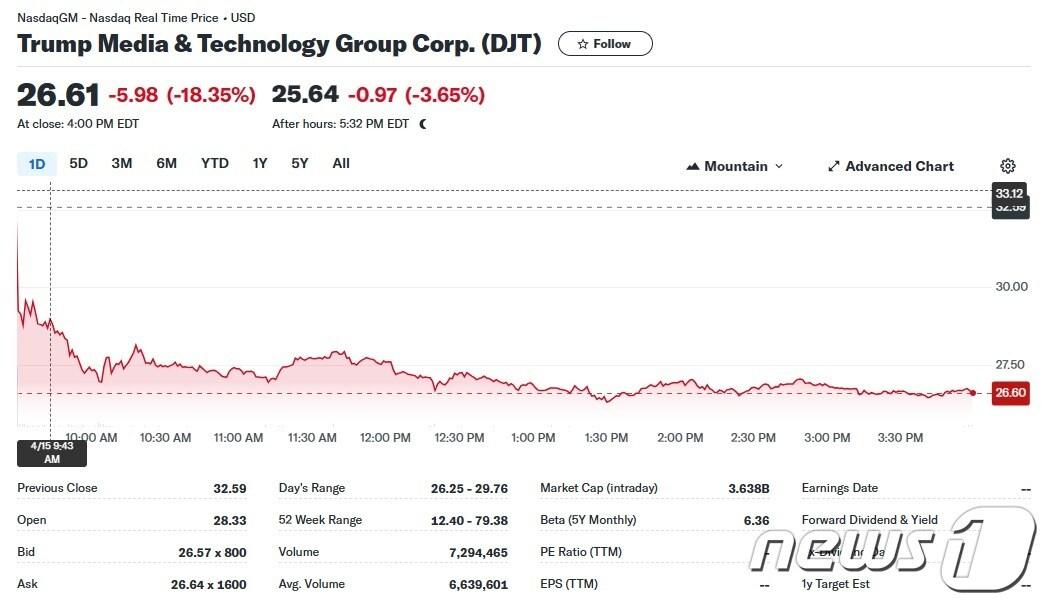Select the 1D time range tab
This screenshot has height=604, width=1042.
[37, 164]
